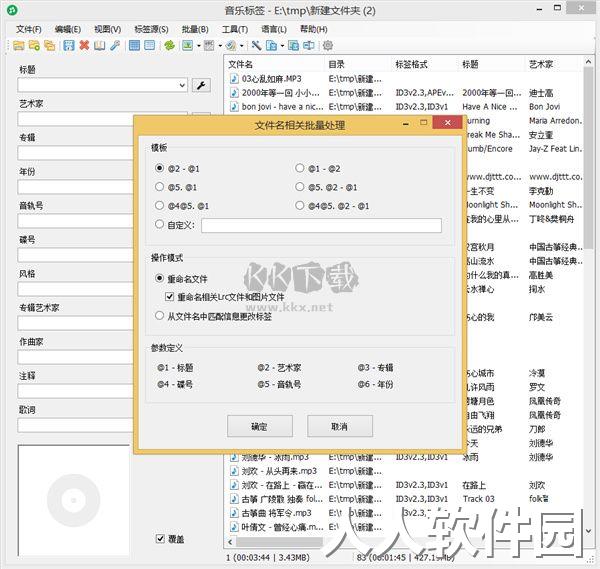Click the 自定义 template text field
The height and width of the screenshot is (569, 600).
click(321, 225)
